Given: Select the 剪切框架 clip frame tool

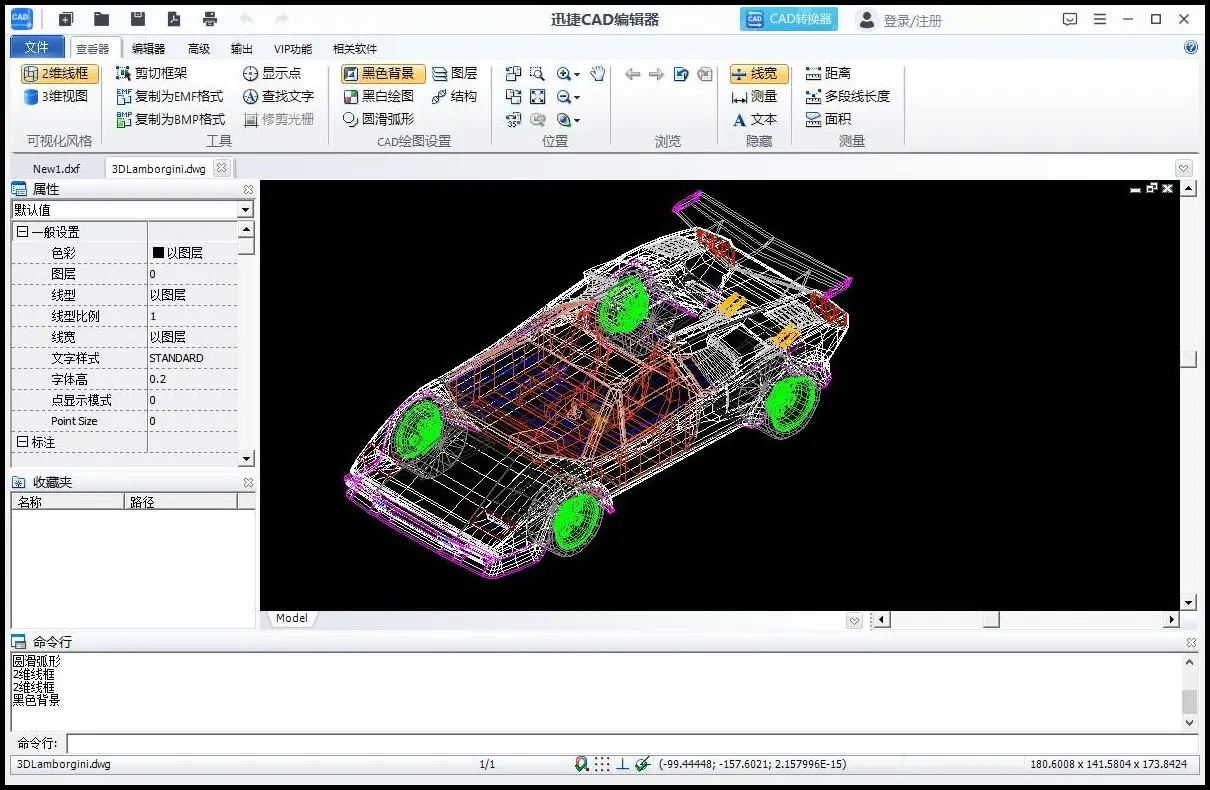Looking at the screenshot, I should click(x=152, y=73).
